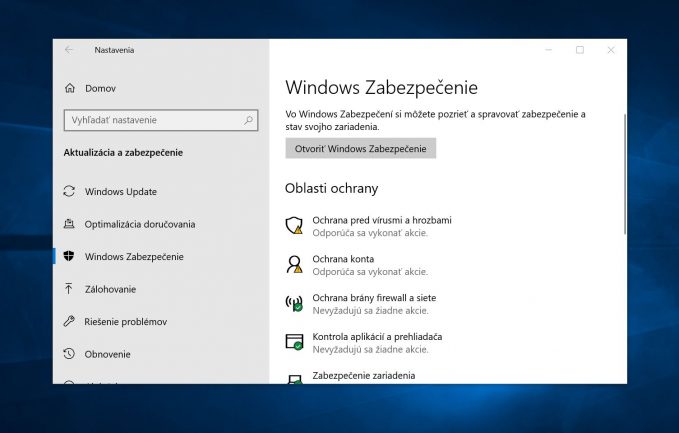Click 'Odporúča sa vykonať akciu' under Ochrana pred vírusmi
The width and height of the screenshot is (679, 433).
370,233
